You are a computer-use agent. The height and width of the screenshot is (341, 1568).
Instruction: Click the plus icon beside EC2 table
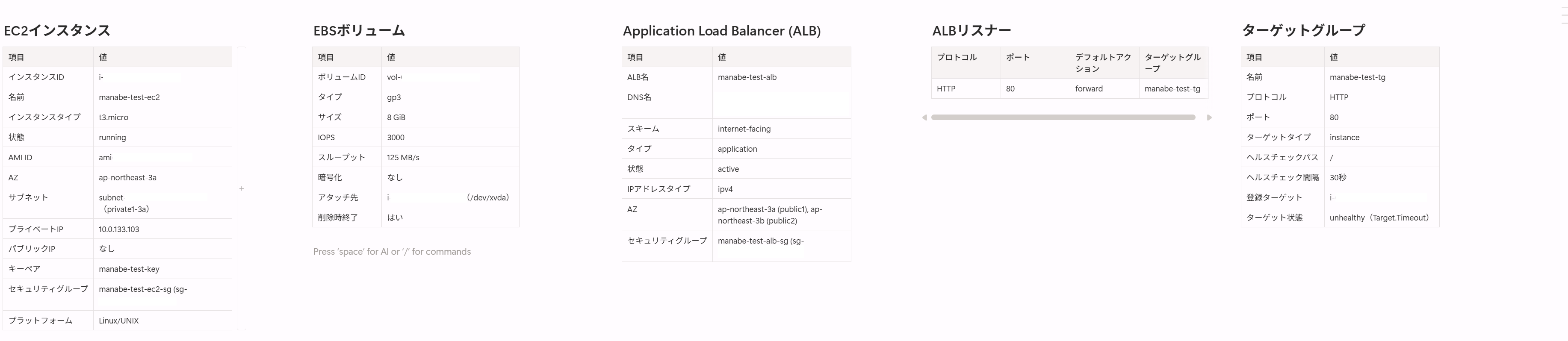point(242,188)
